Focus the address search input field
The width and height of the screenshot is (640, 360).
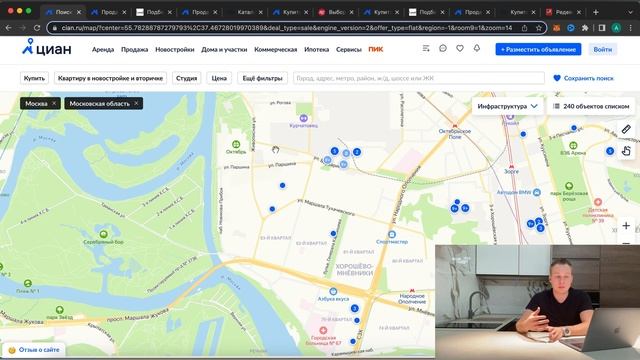pos(419,78)
